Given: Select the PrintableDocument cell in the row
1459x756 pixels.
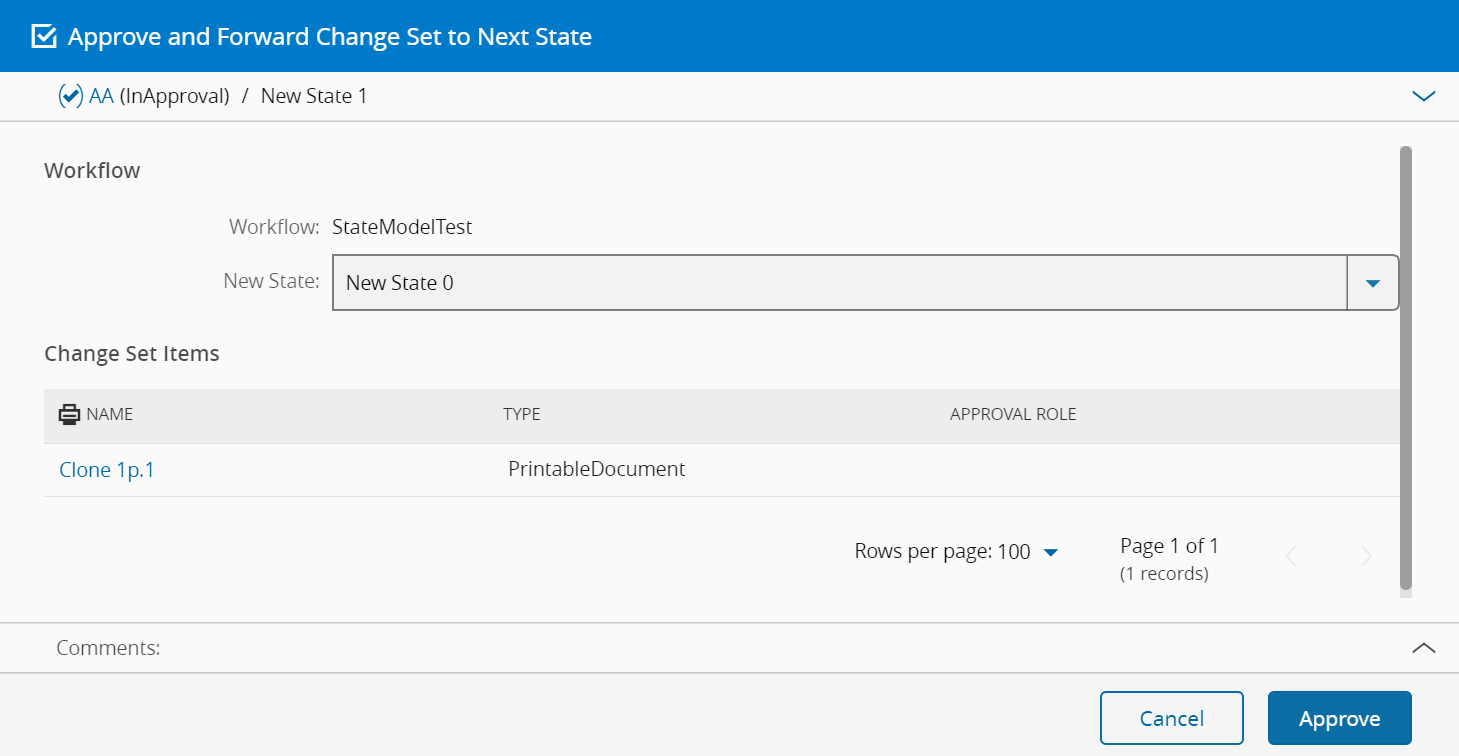Looking at the screenshot, I should point(597,469).
